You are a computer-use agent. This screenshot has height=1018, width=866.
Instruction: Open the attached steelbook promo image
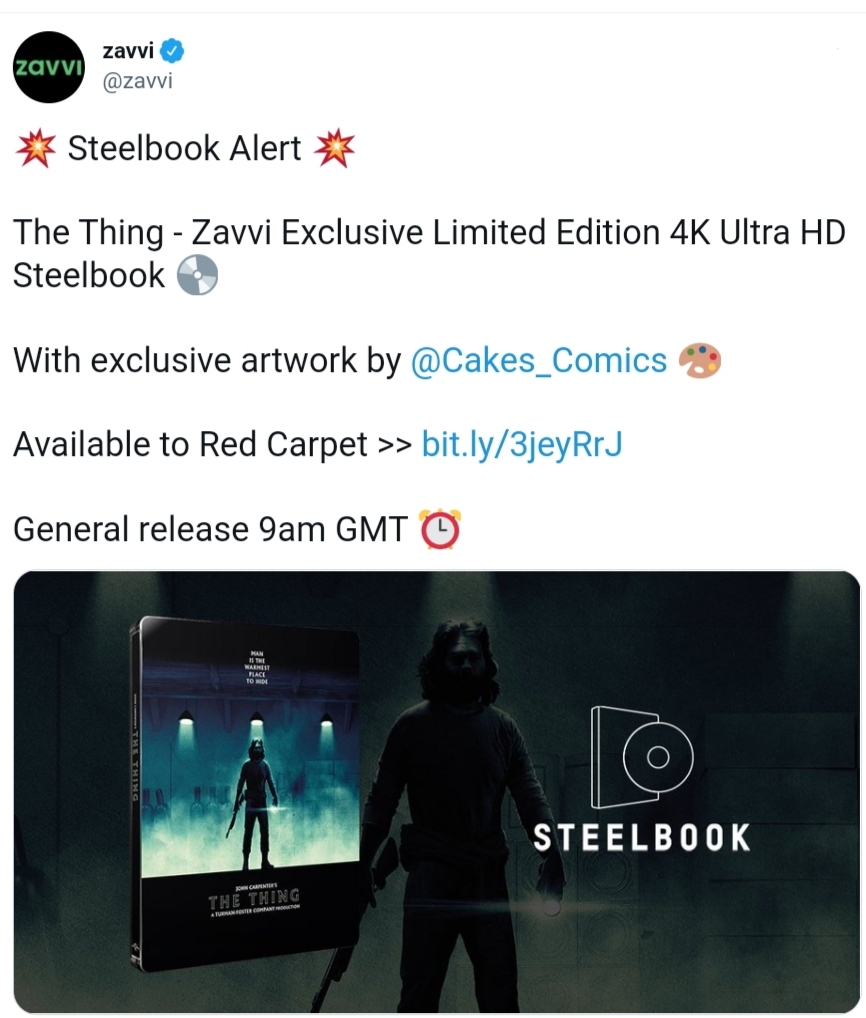(437, 791)
